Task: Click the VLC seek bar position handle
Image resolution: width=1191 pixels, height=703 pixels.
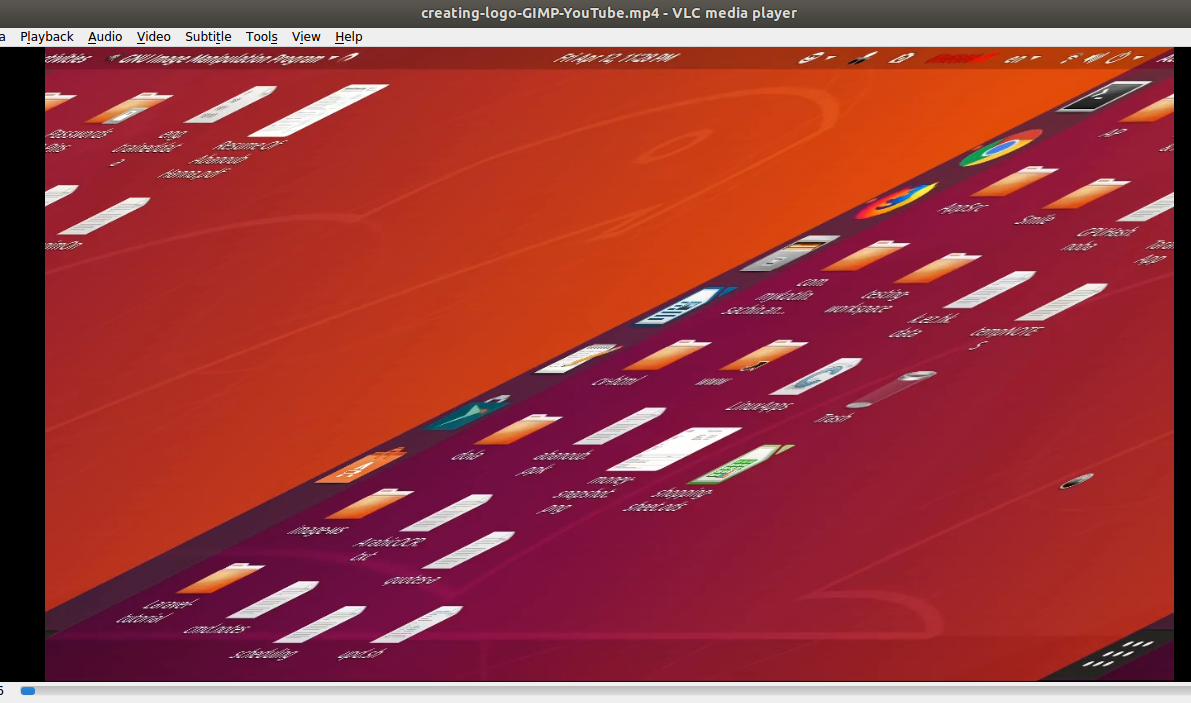Action: point(28,691)
